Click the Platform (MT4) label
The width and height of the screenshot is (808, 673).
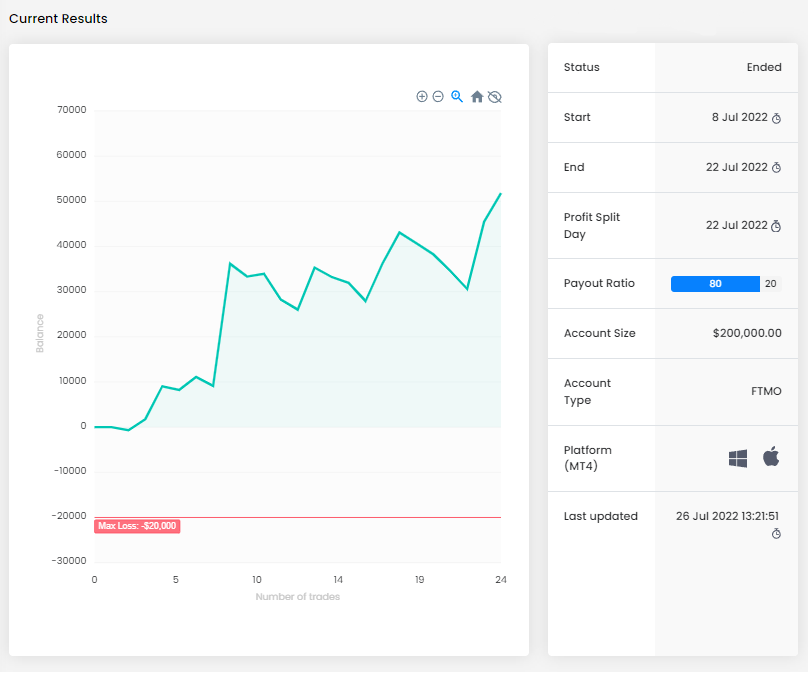click(x=587, y=458)
